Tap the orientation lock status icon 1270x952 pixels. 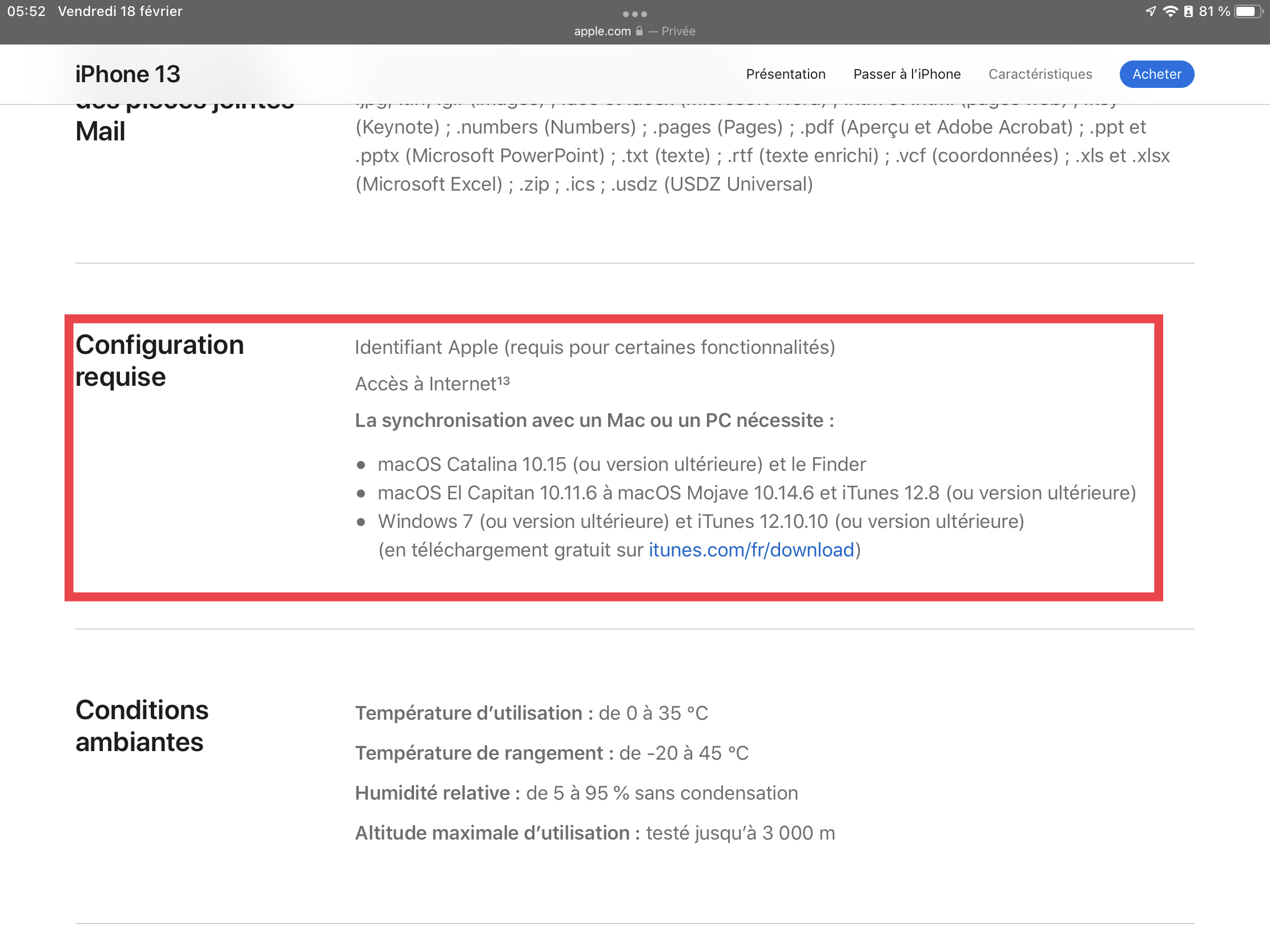pos(1188,11)
